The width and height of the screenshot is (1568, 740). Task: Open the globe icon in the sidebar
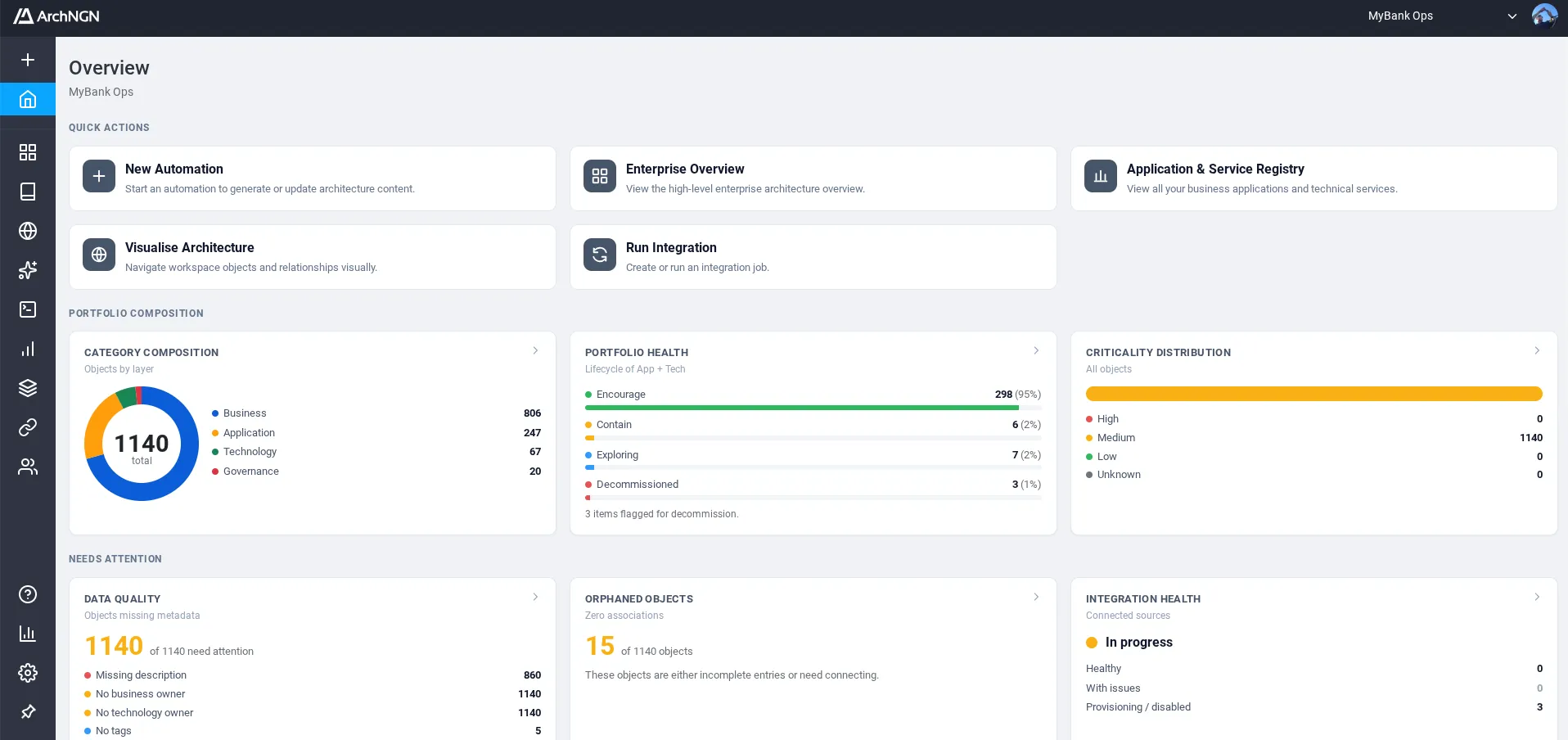(x=28, y=231)
